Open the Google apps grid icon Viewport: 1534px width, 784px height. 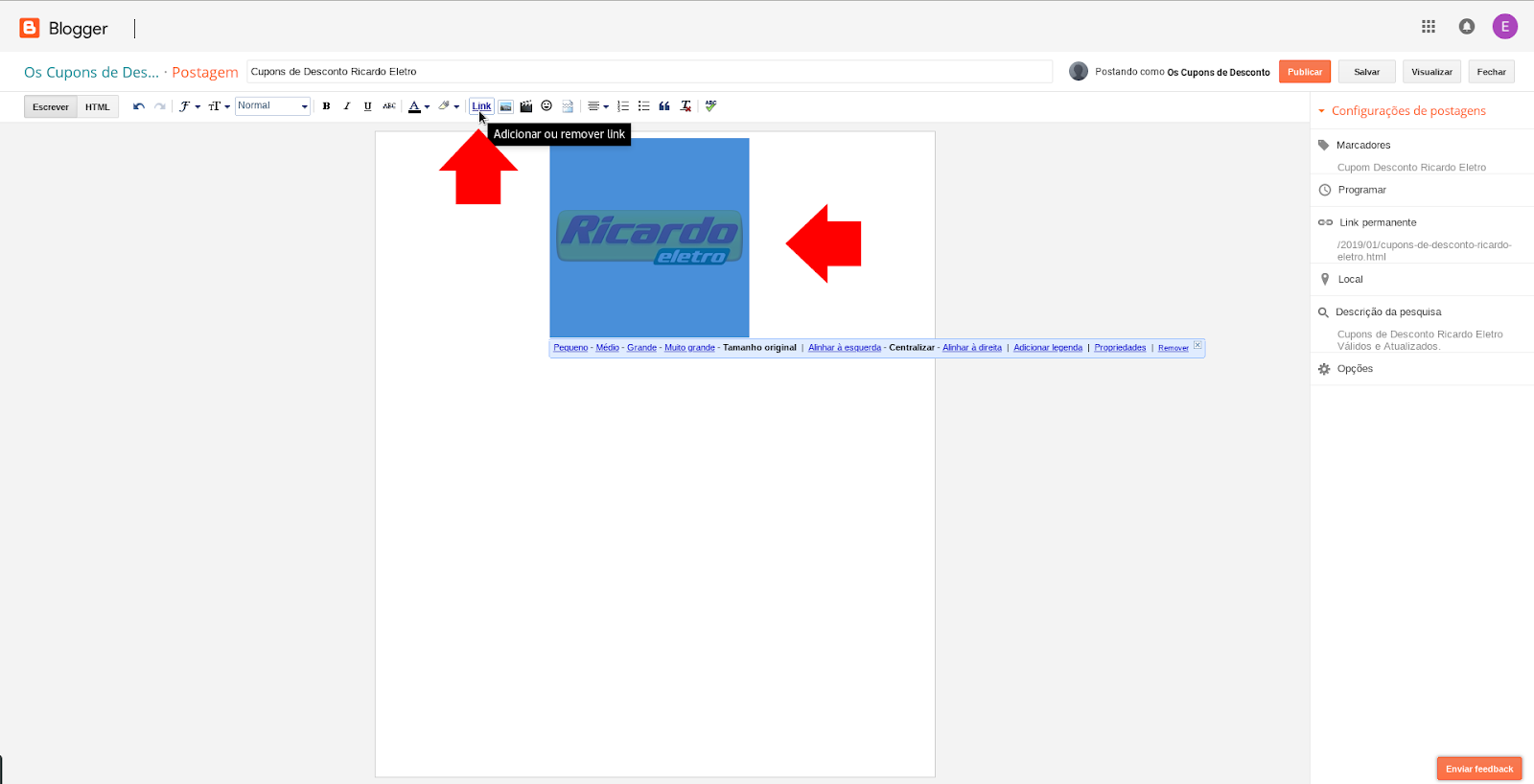pyautogui.click(x=1429, y=27)
